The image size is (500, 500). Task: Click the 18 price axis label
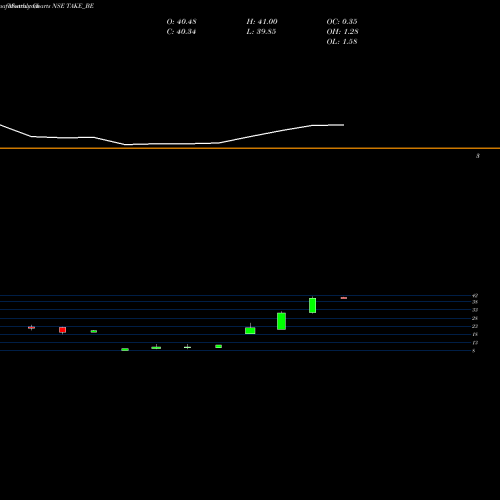pos(475,334)
